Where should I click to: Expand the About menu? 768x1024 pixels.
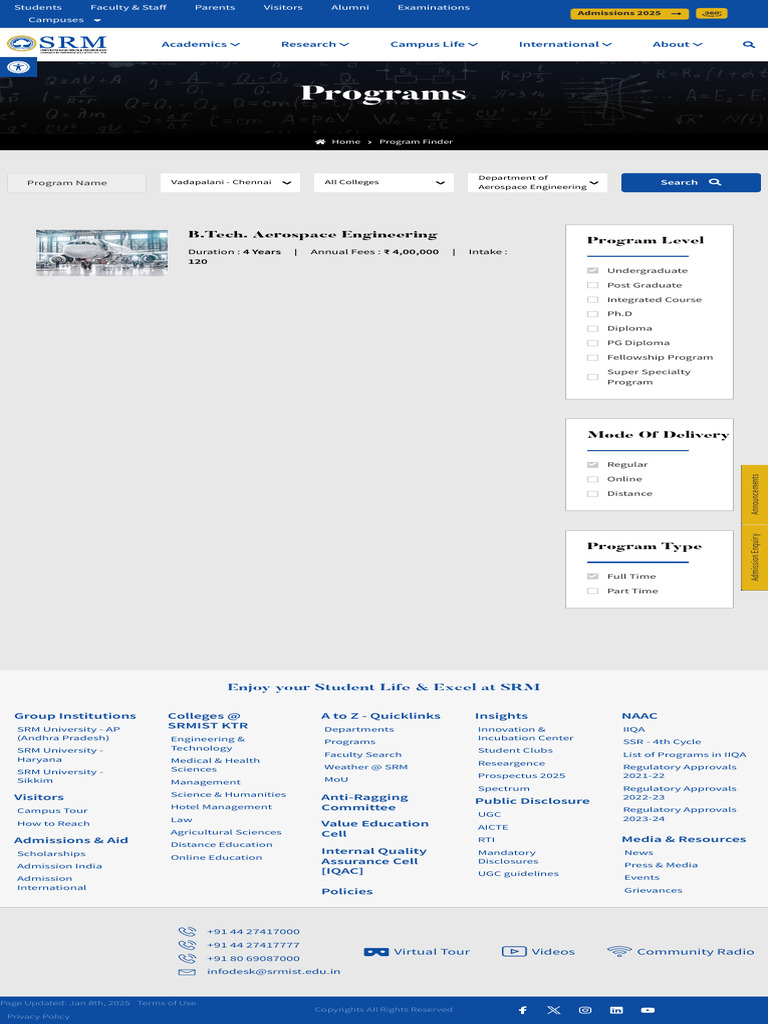[677, 44]
